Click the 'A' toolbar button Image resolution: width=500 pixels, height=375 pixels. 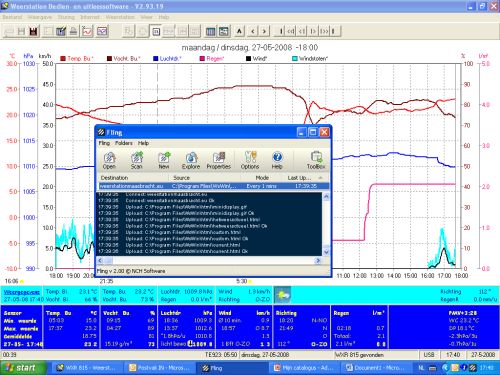[x=239, y=31]
